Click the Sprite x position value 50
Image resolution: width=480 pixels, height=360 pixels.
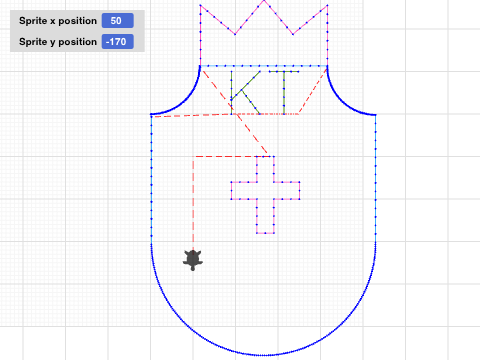click(x=118, y=21)
